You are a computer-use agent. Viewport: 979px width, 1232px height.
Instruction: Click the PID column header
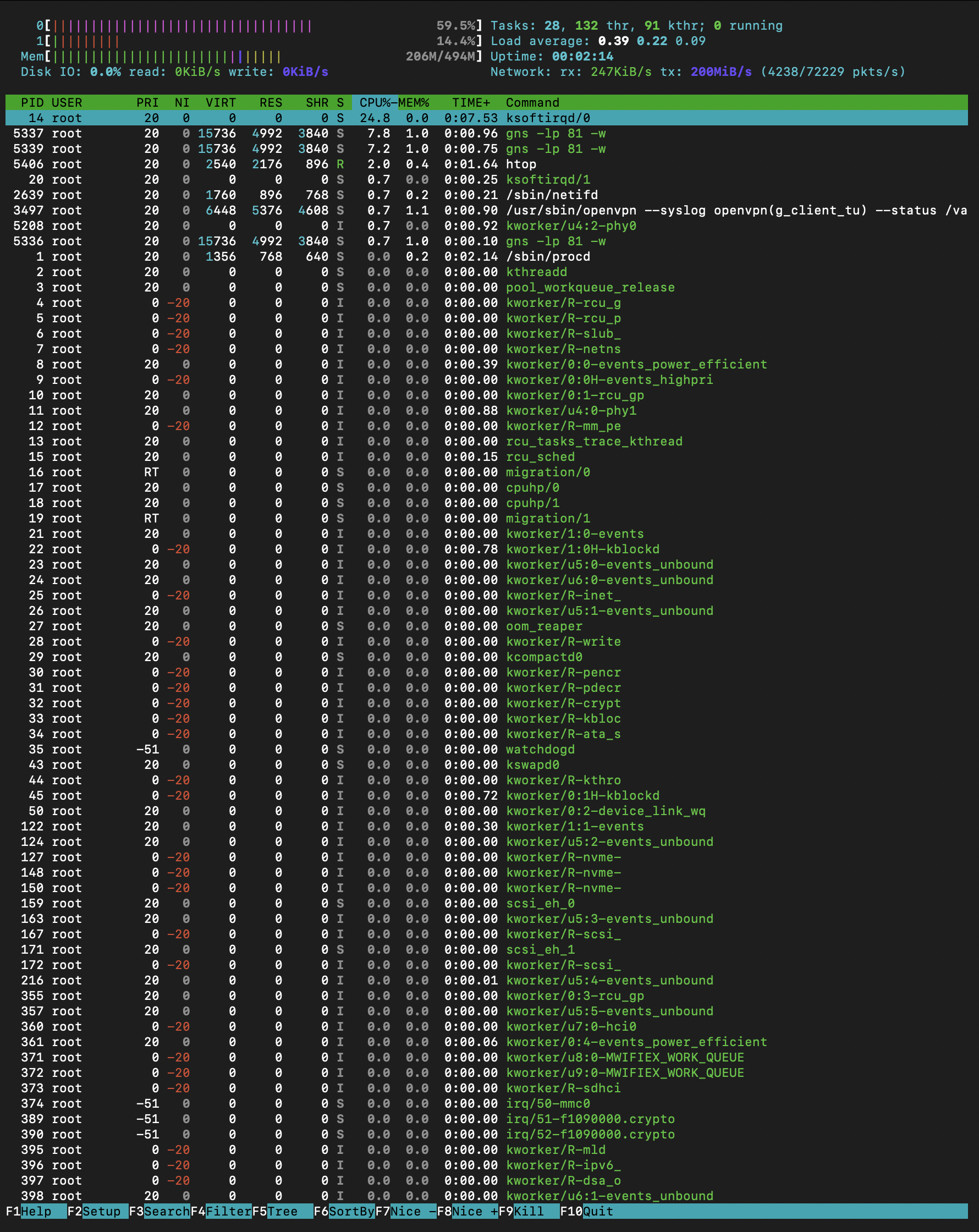point(32,102)
